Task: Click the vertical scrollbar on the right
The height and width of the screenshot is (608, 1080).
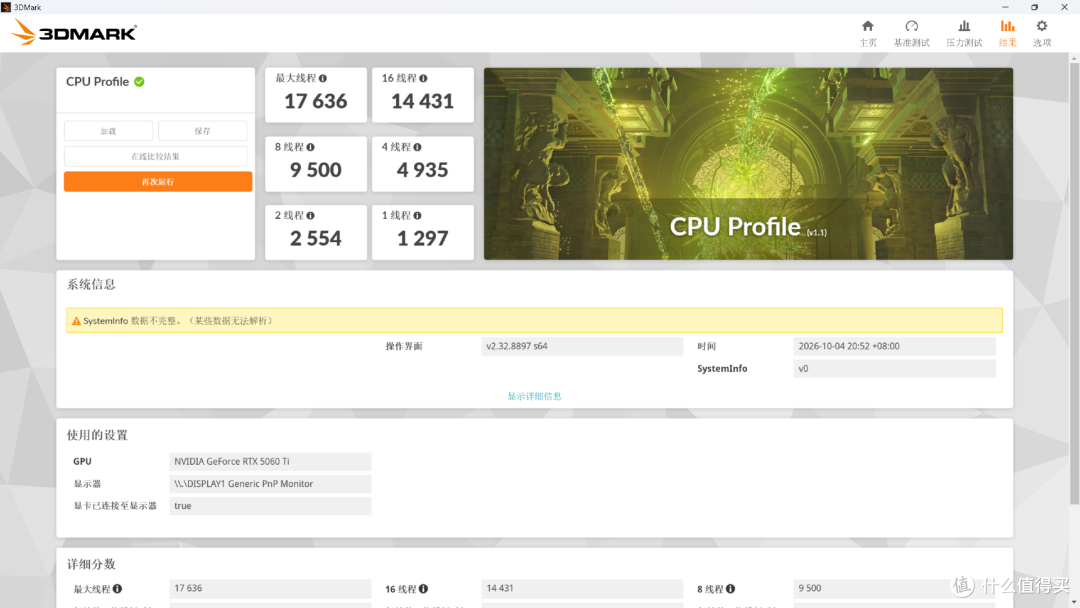Action: click(1074, 282)
